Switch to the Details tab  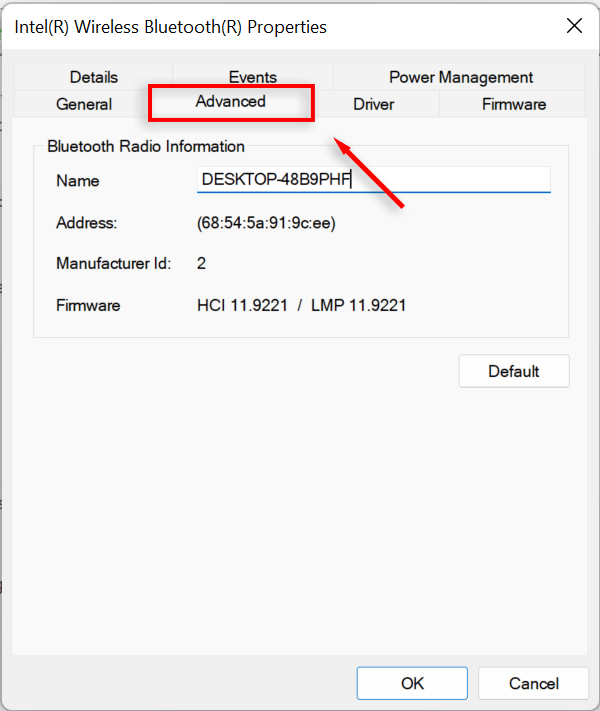(94, 77)
